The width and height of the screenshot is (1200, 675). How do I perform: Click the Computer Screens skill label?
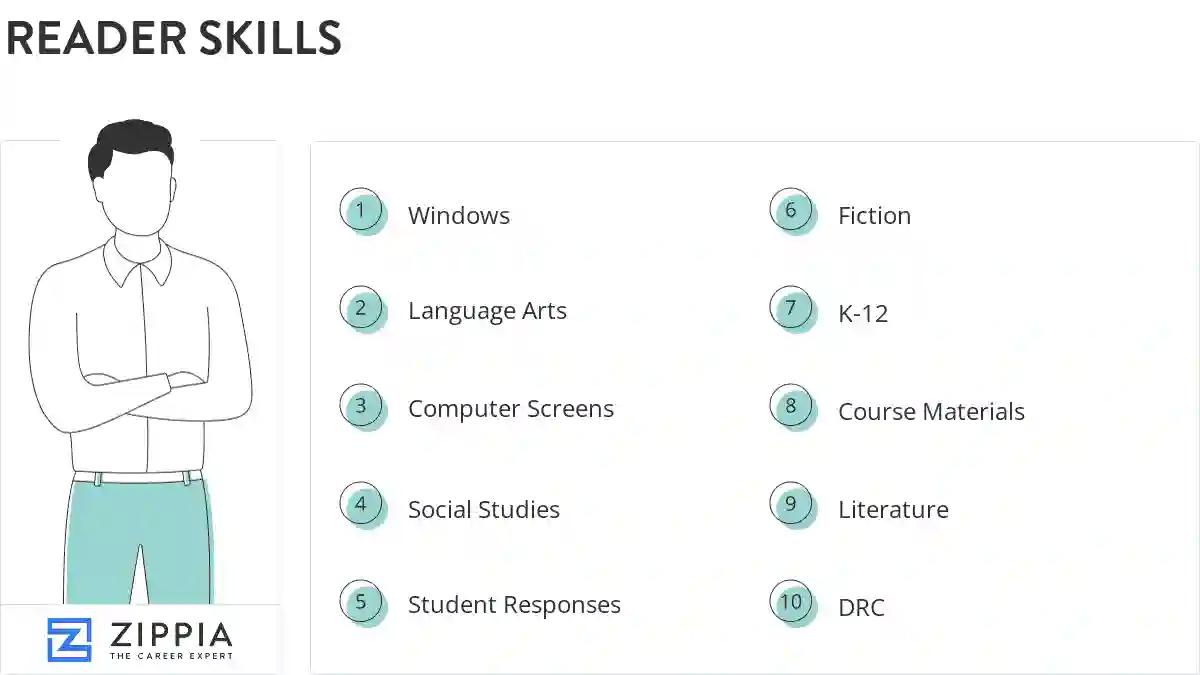[x=511, y=409]
